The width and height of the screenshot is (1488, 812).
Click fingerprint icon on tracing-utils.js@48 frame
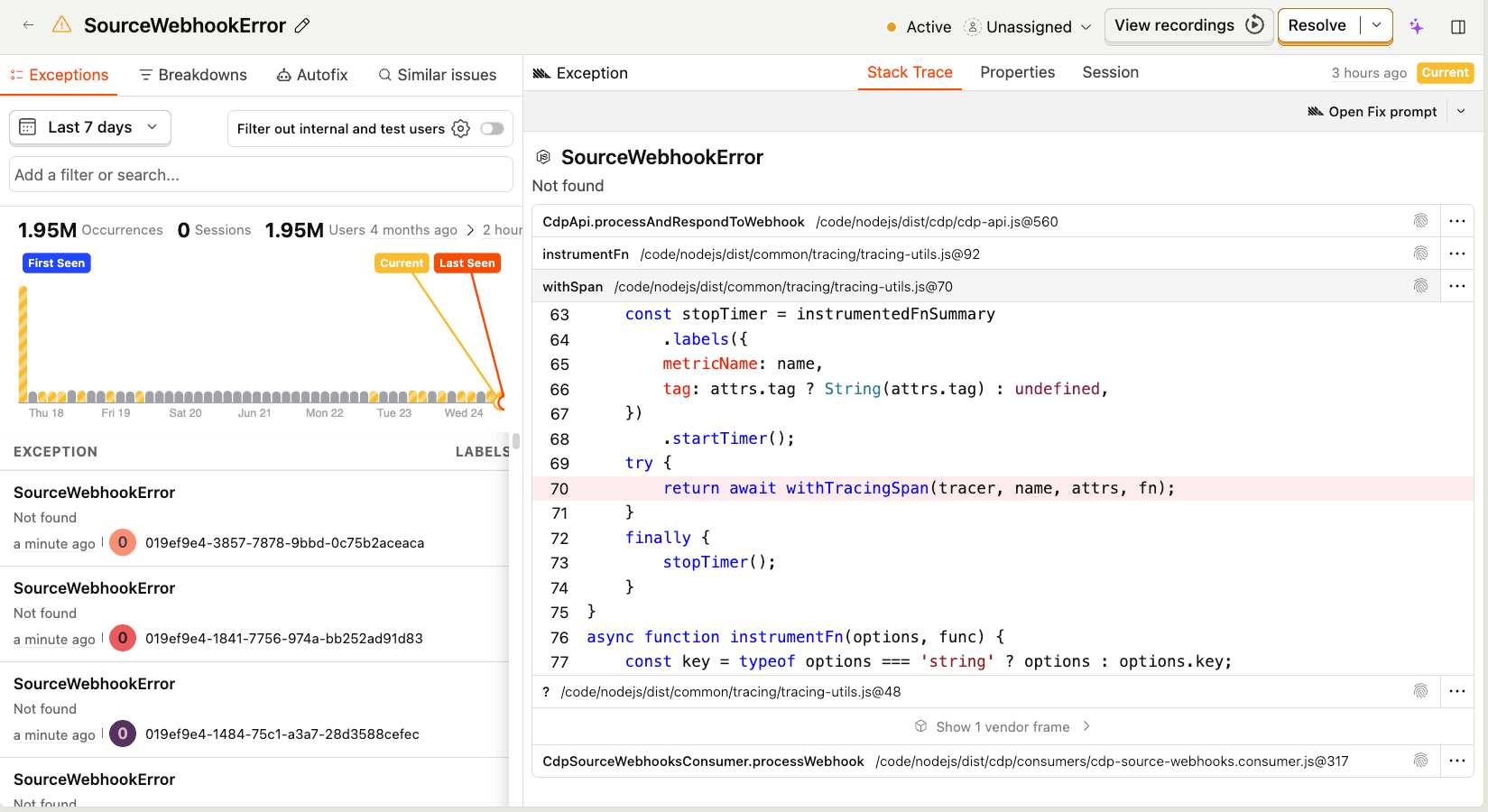[x=1421, y=691]
